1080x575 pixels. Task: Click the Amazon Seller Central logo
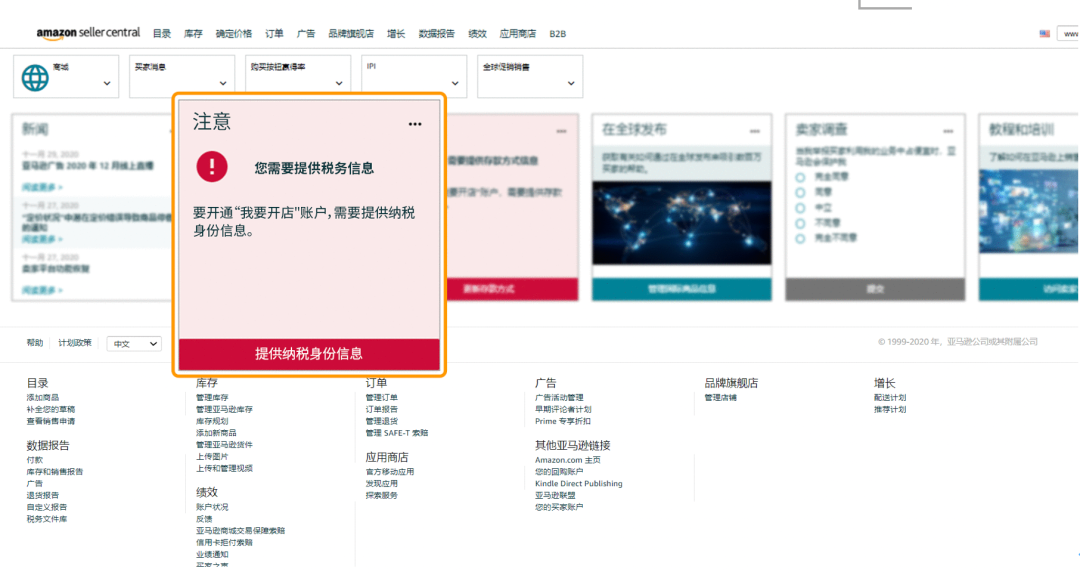point(88,33)
